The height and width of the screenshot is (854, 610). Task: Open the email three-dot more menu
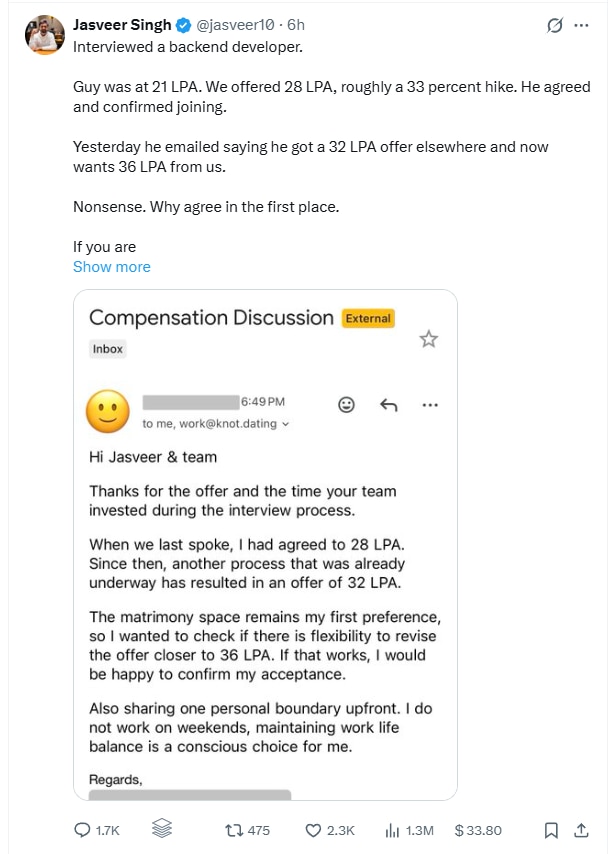(430, 404)
